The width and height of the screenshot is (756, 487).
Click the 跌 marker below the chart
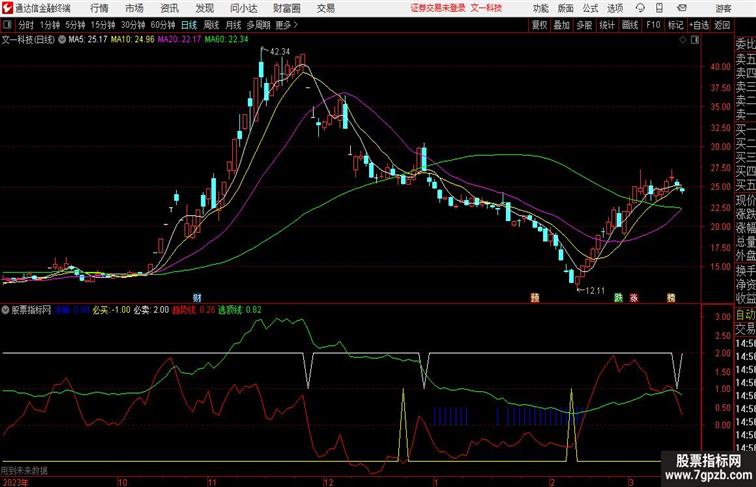tap(619, 298)
